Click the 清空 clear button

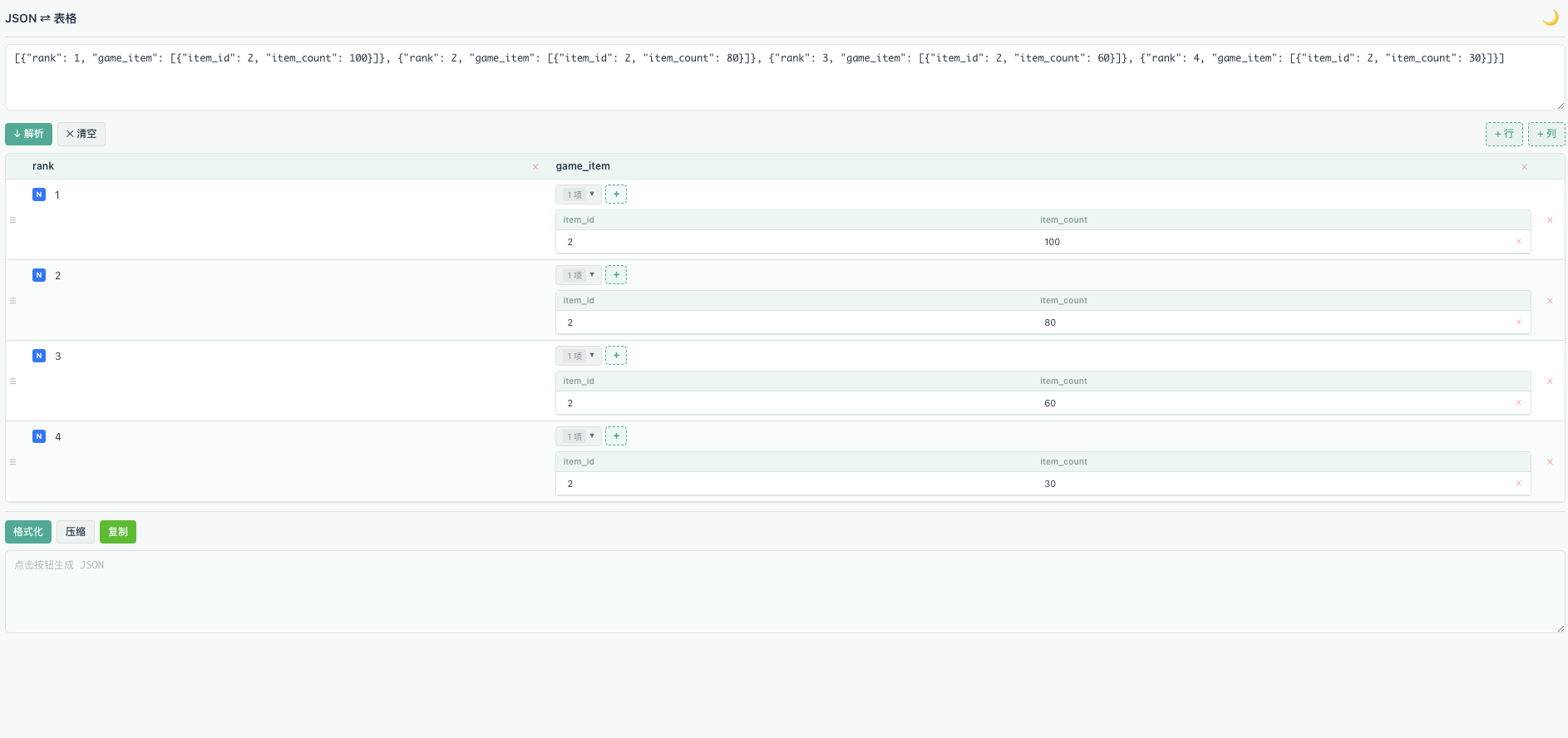[81, 134]
